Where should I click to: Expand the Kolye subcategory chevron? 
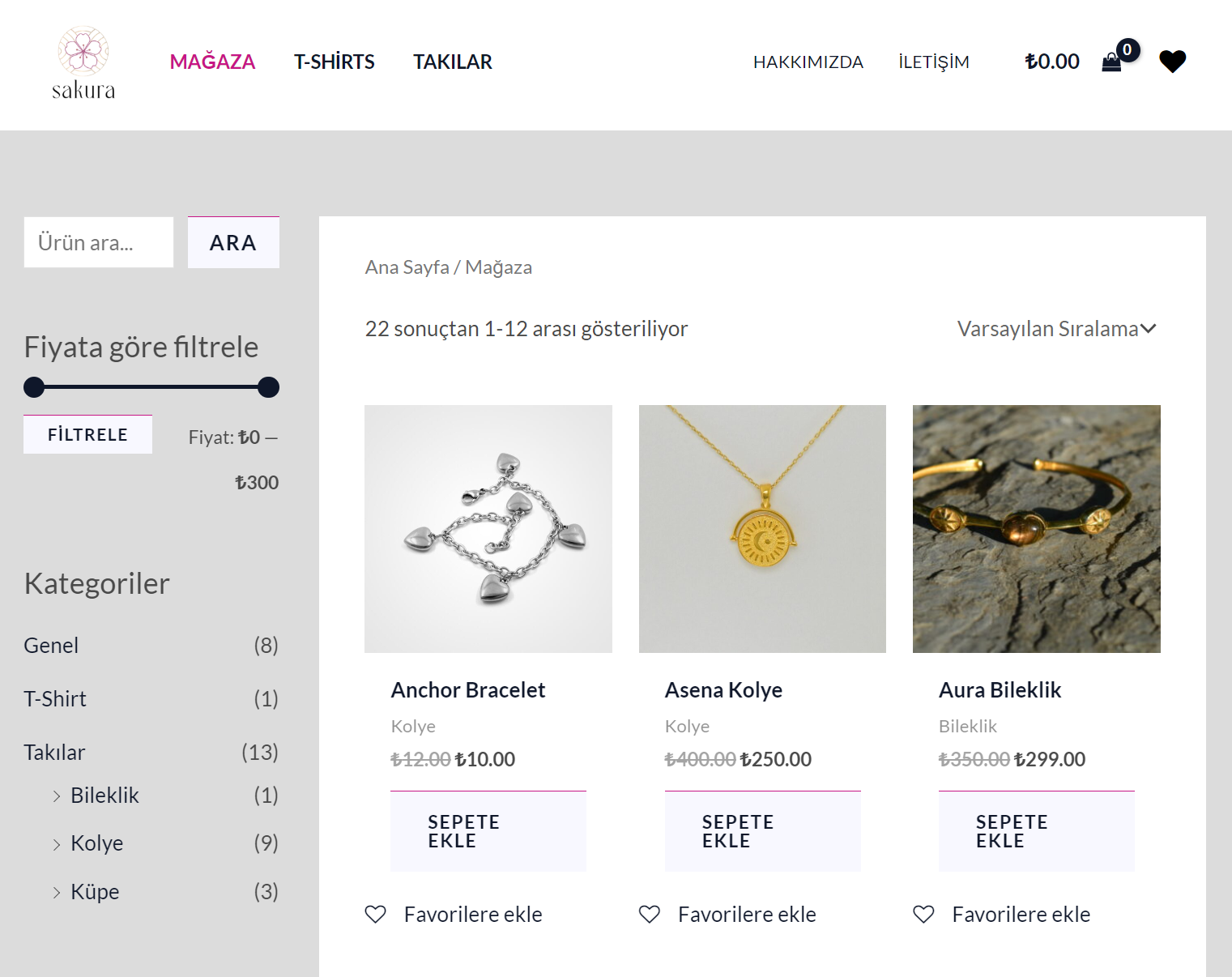click(x=57, y=844)
